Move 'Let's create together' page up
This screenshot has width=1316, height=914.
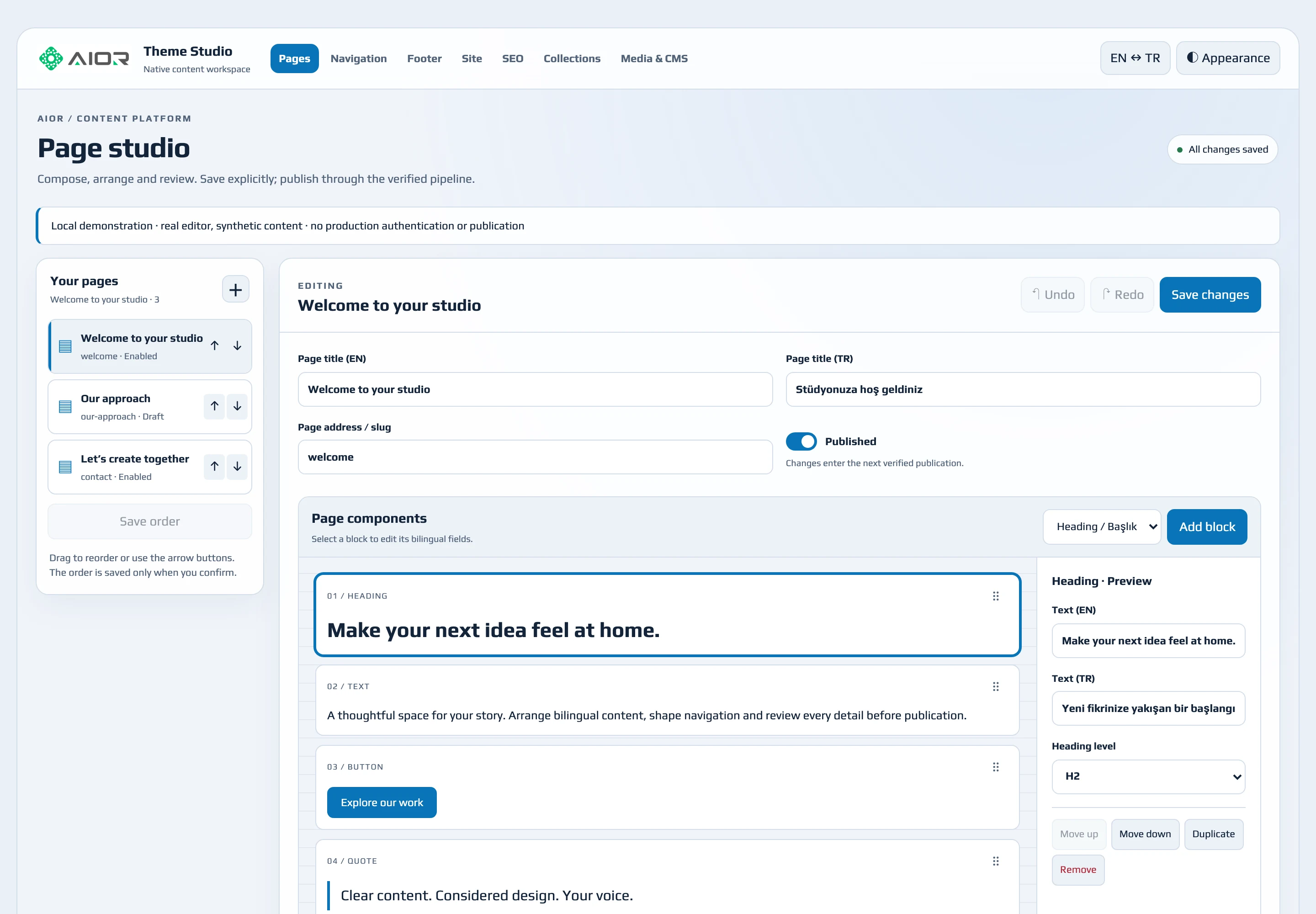click(x=214, y=466)
